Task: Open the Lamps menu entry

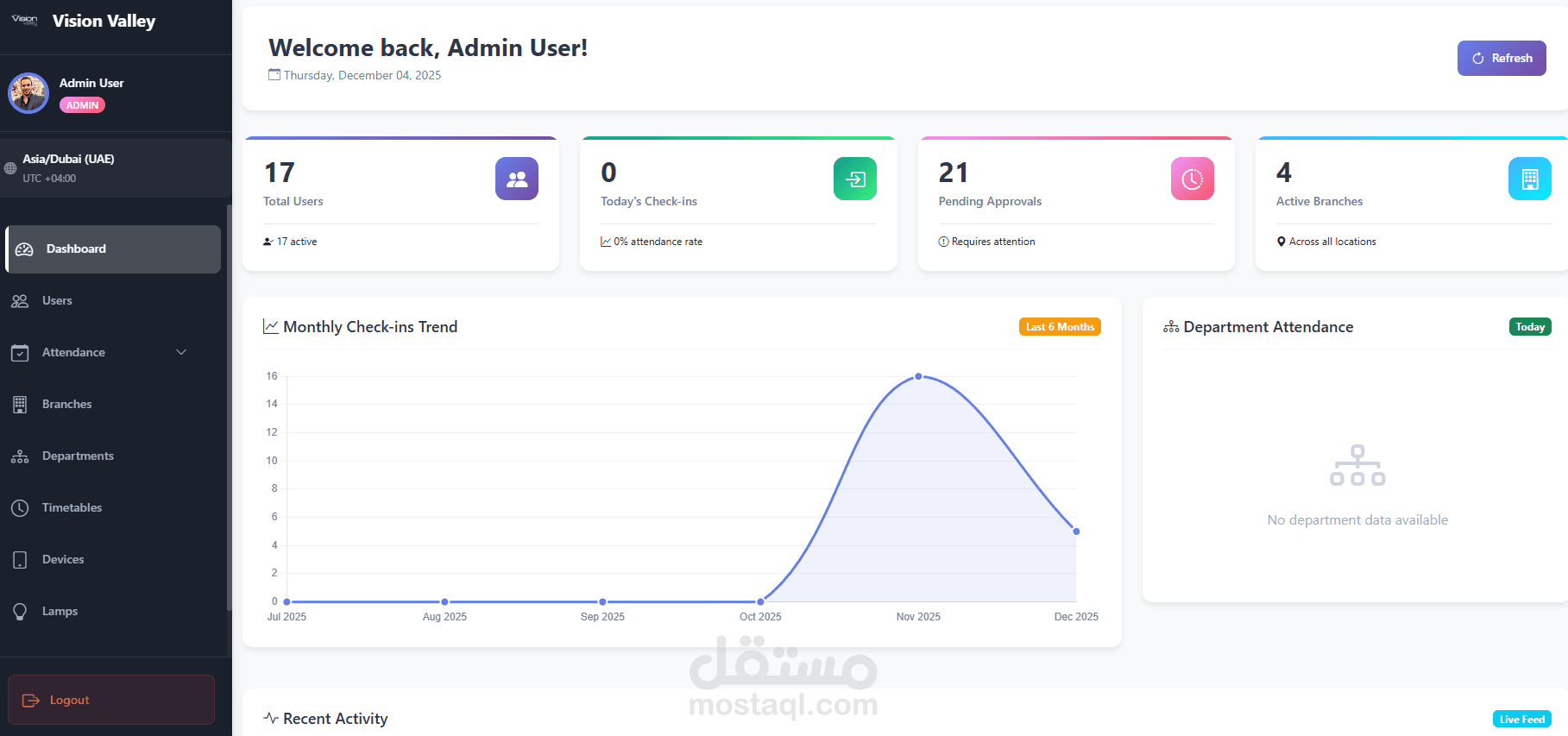Action: (113, 612)
